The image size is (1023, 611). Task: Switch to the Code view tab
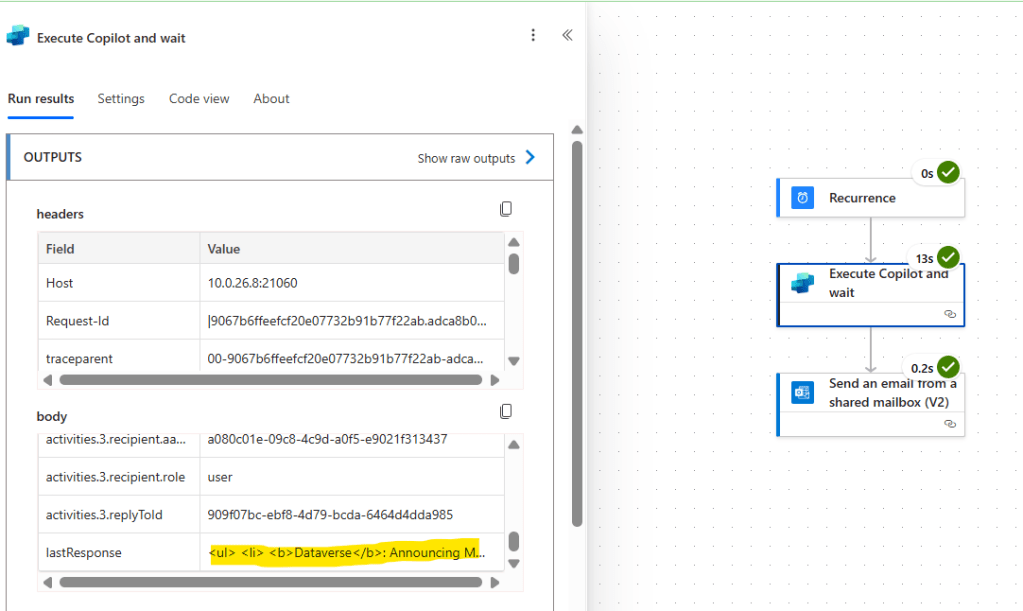(x=198, y=98)
